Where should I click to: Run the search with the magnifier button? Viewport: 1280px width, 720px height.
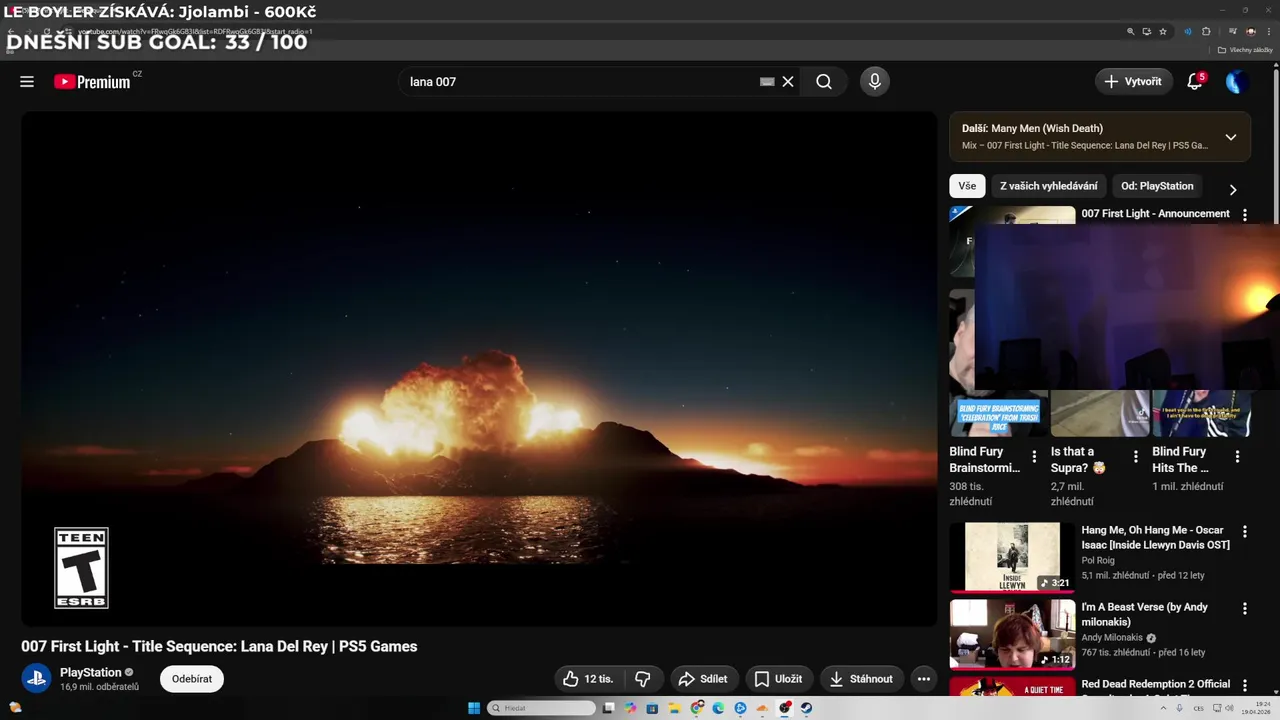click(824, 82)
